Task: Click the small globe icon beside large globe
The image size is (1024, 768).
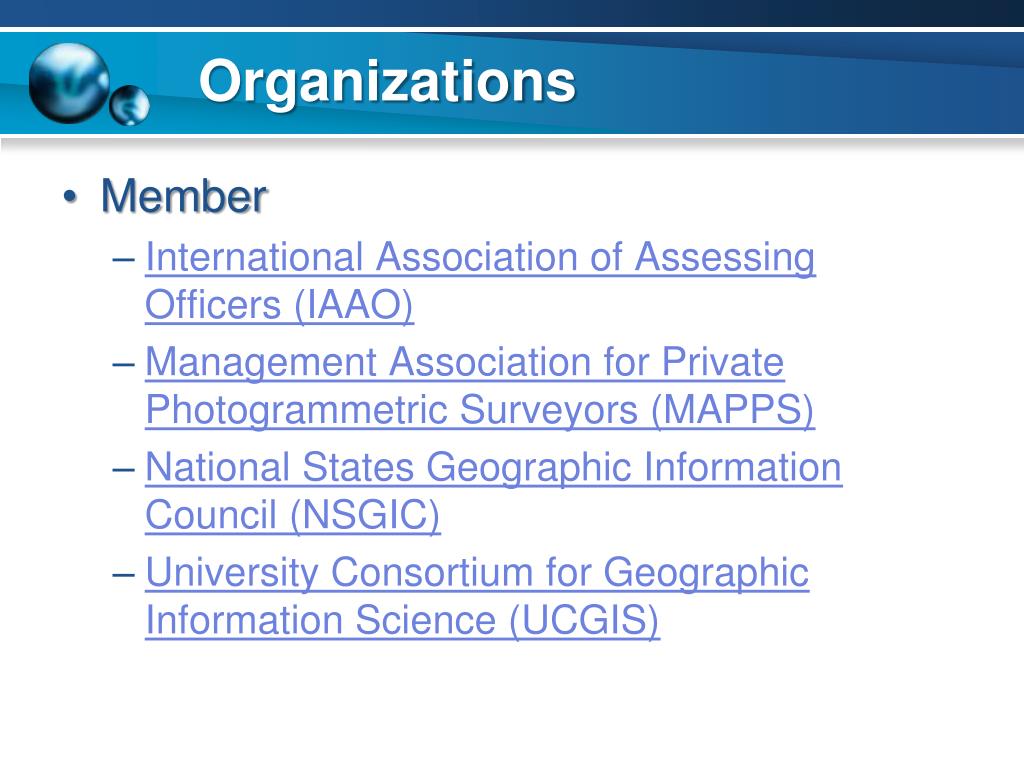Action: (x=129, y=105)
